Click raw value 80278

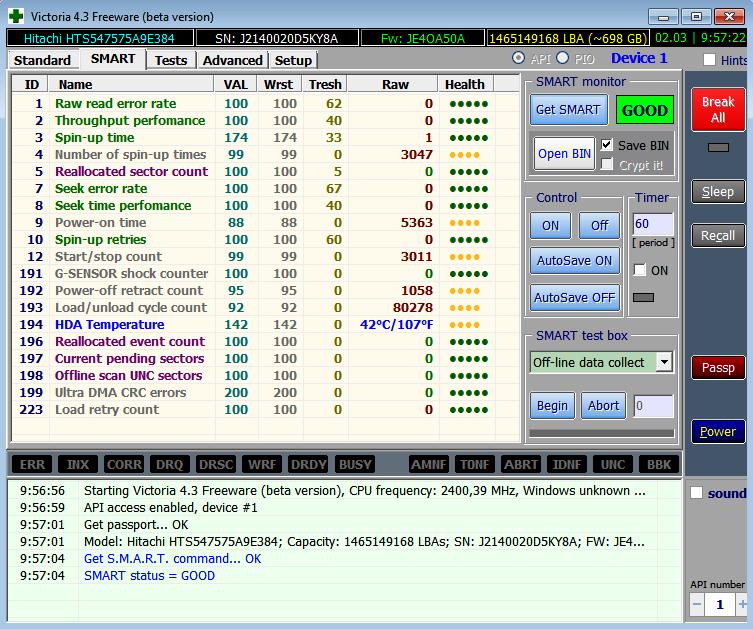413,307
